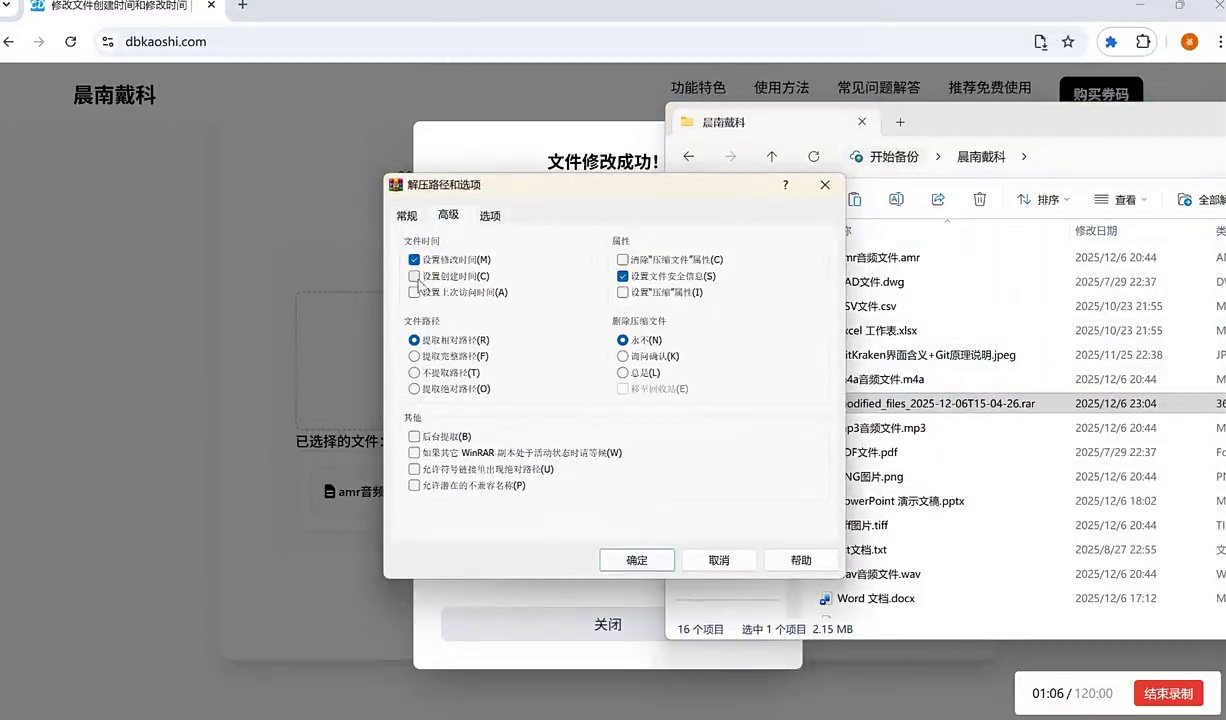Enable 后台提取(B) checkbox
Image resolution: width=1226 pixels, height=720 pixels.
click(x=414, y=437)
